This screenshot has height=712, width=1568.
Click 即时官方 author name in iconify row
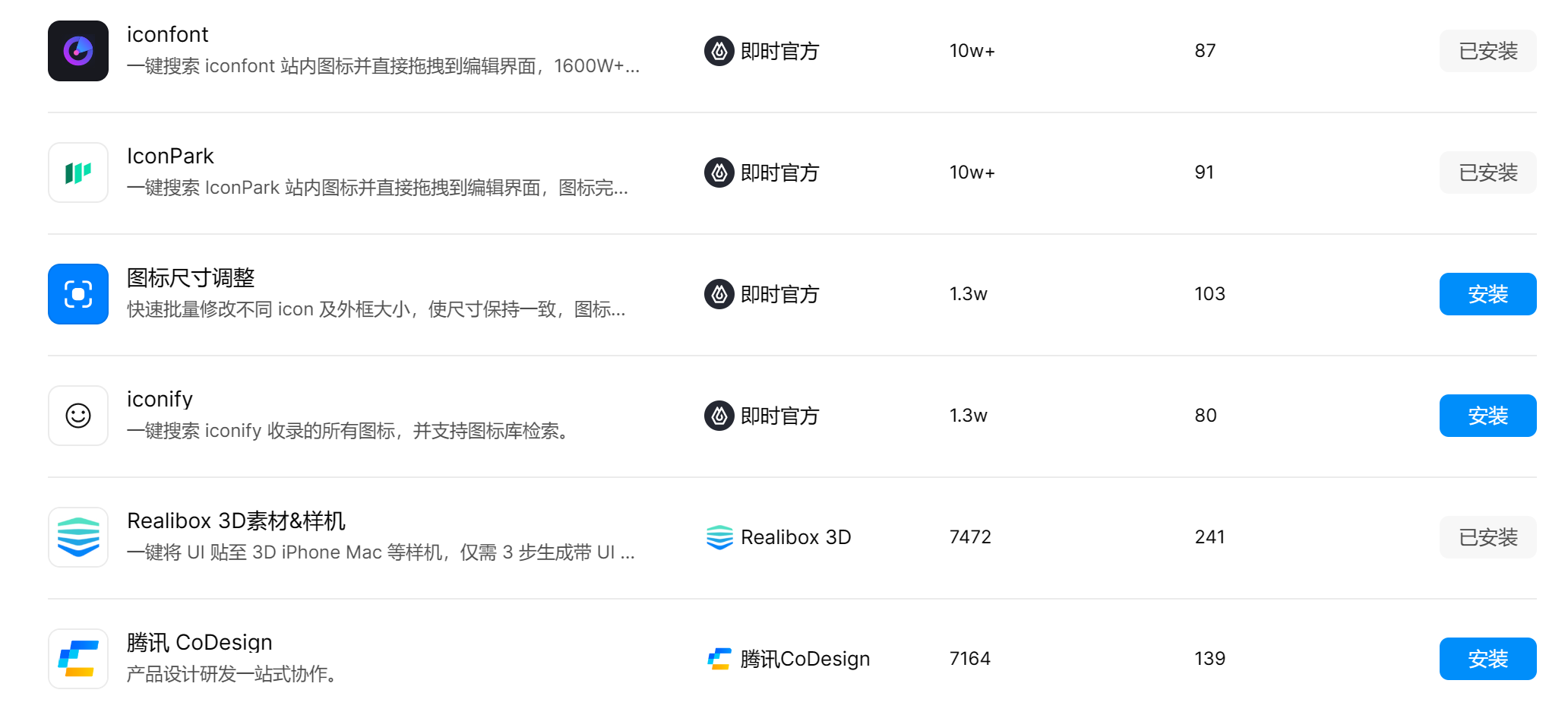point(779,416)
